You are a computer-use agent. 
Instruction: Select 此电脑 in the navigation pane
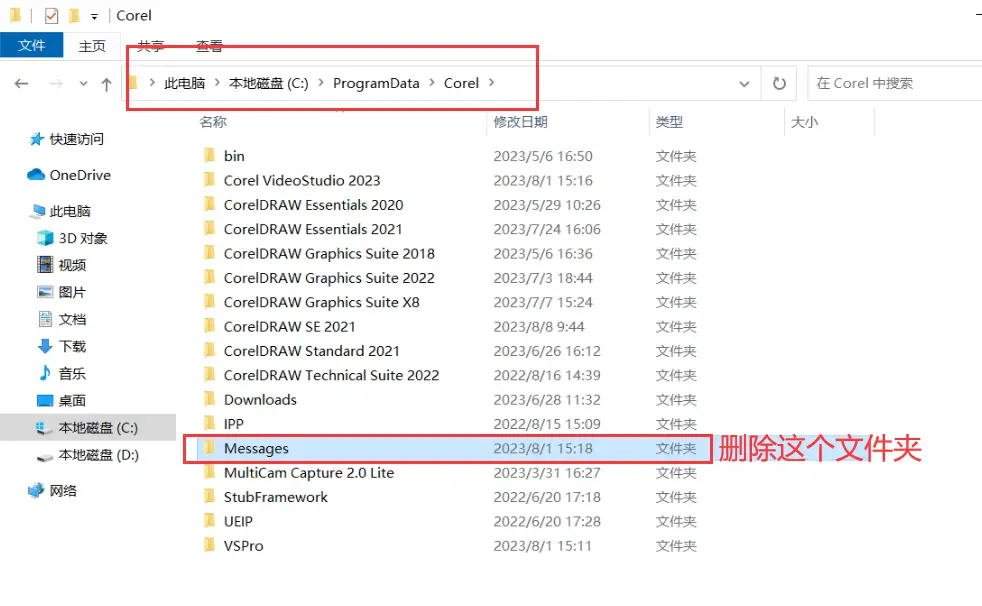pyautogui.click(x=70, y=212)
